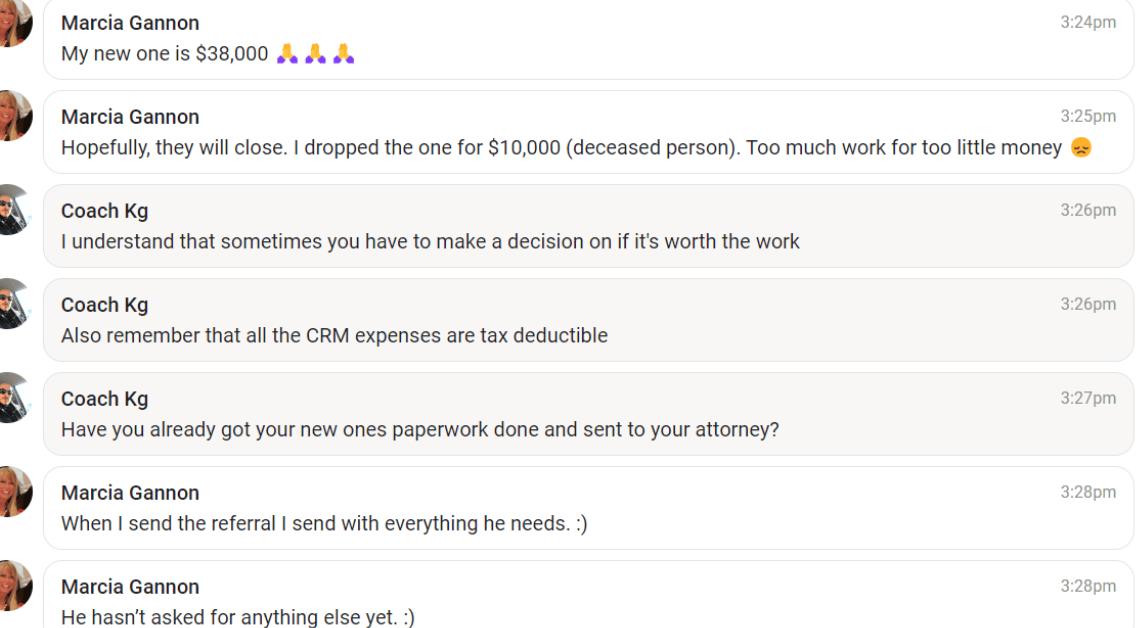Select the 'I understand that sometimes' message text
The height and width of the screenshot is (628, 1138).
point(430,242)
